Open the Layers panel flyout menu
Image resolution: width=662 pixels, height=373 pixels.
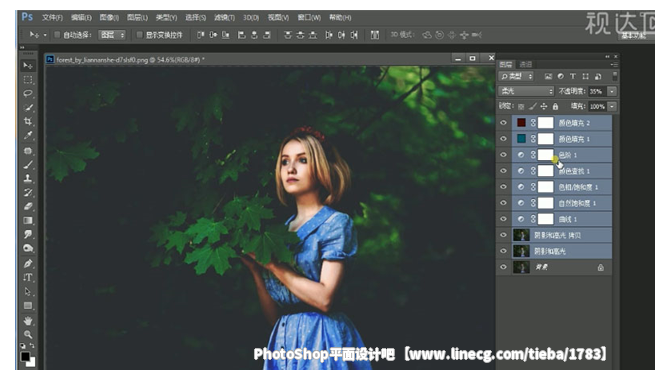pos(614,64)
